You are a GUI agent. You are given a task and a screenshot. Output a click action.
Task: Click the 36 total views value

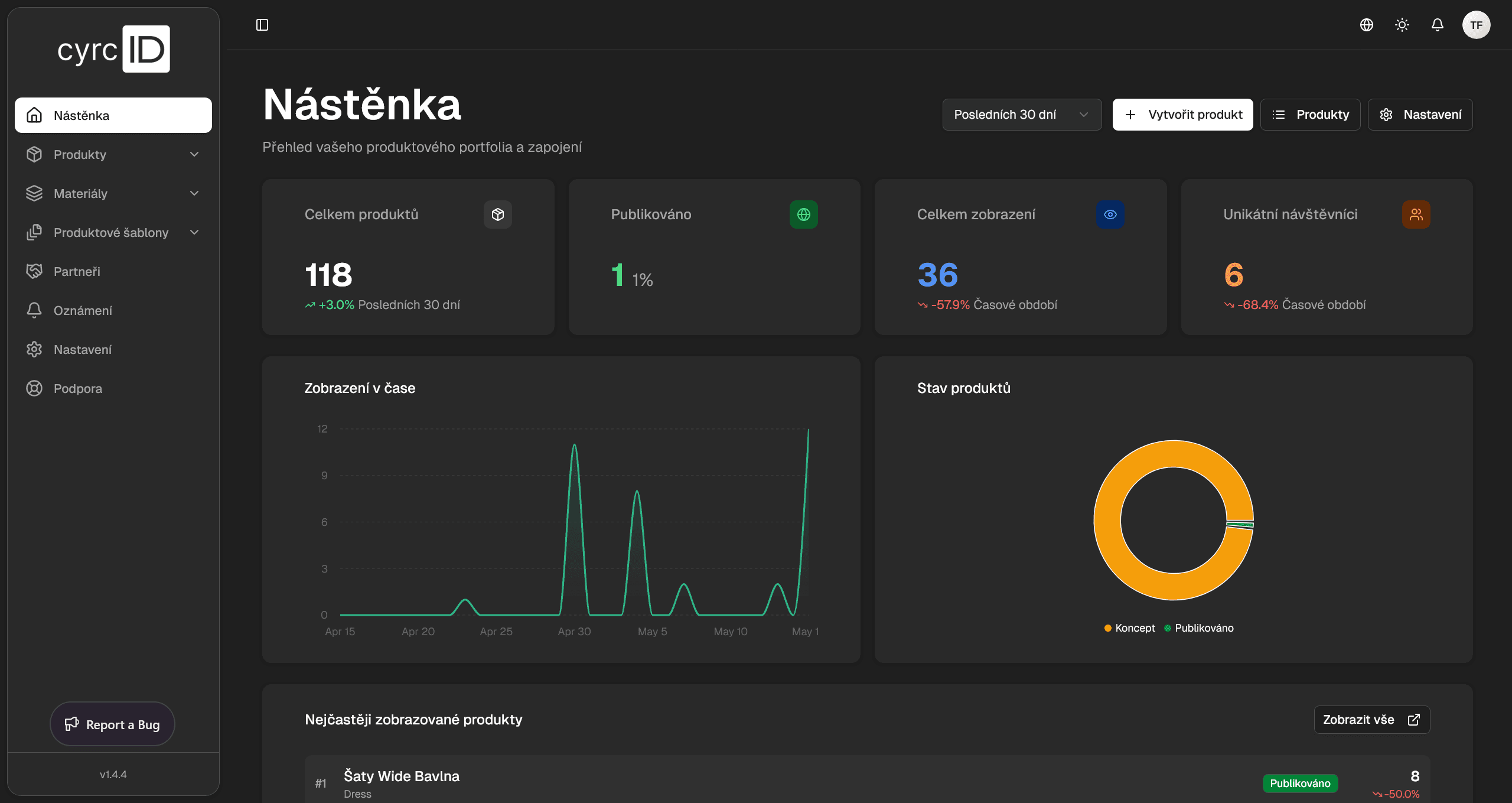coord(938,275)
